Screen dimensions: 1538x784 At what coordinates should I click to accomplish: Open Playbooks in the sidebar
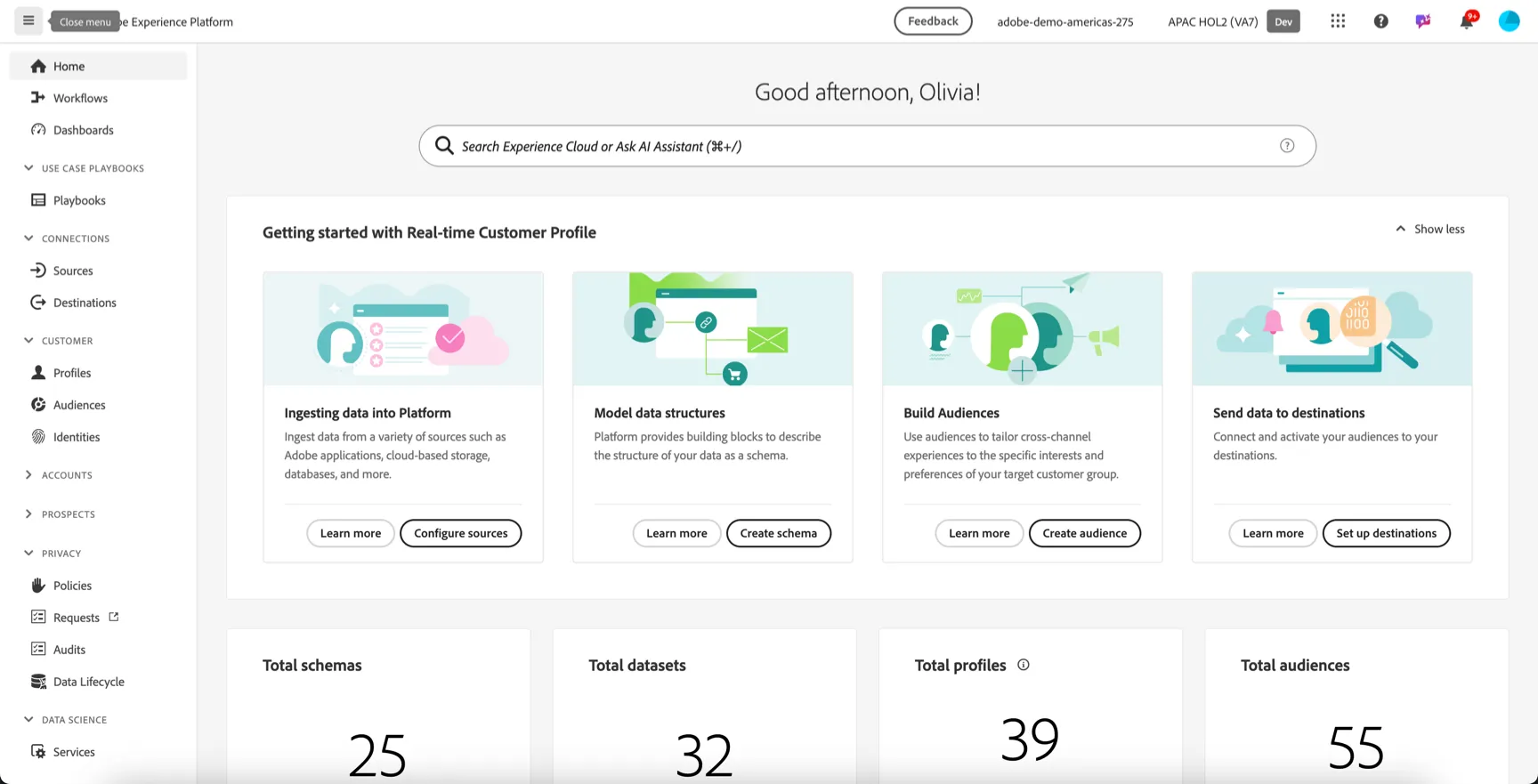[99, 200]
